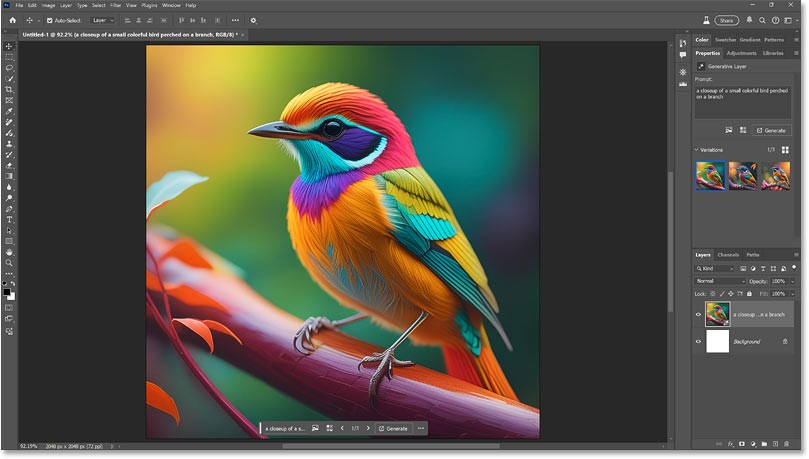Collapse the Variations section
The image size is (809, 459).
pyautogui.click(x=697, y=150)
